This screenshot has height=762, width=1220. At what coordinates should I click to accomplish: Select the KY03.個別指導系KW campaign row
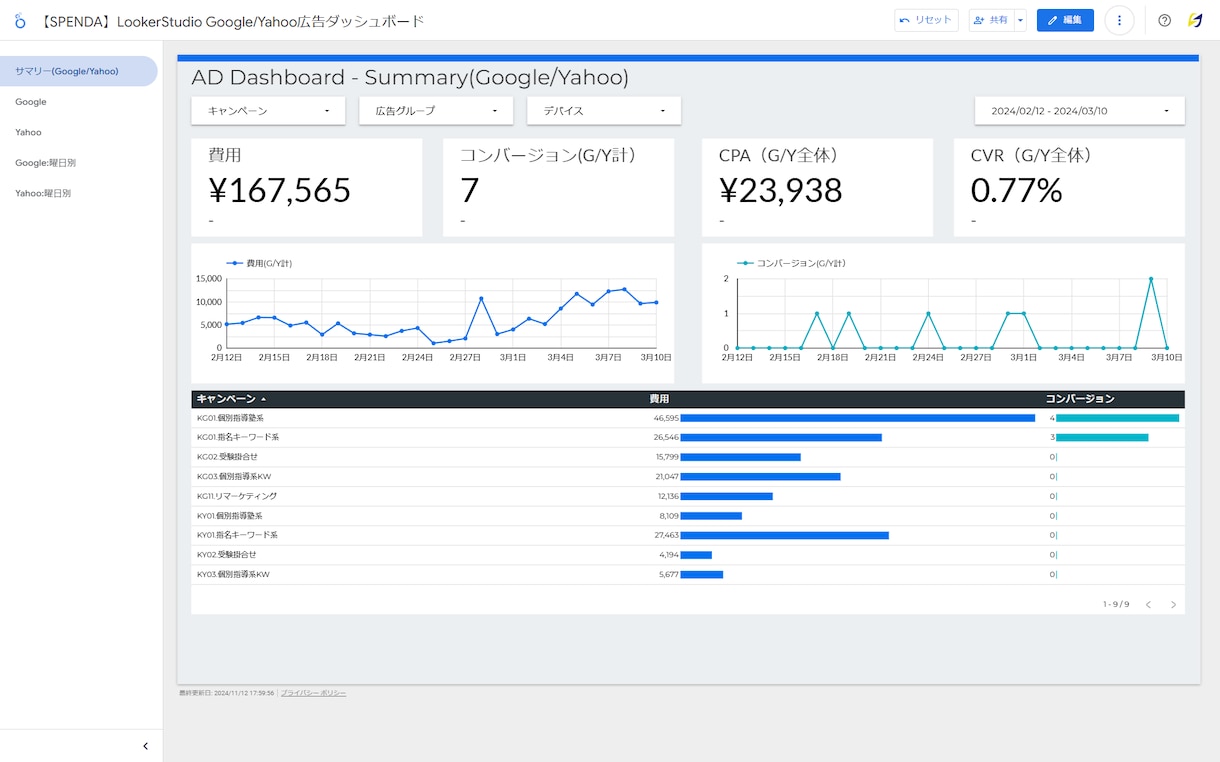[688, 574]
